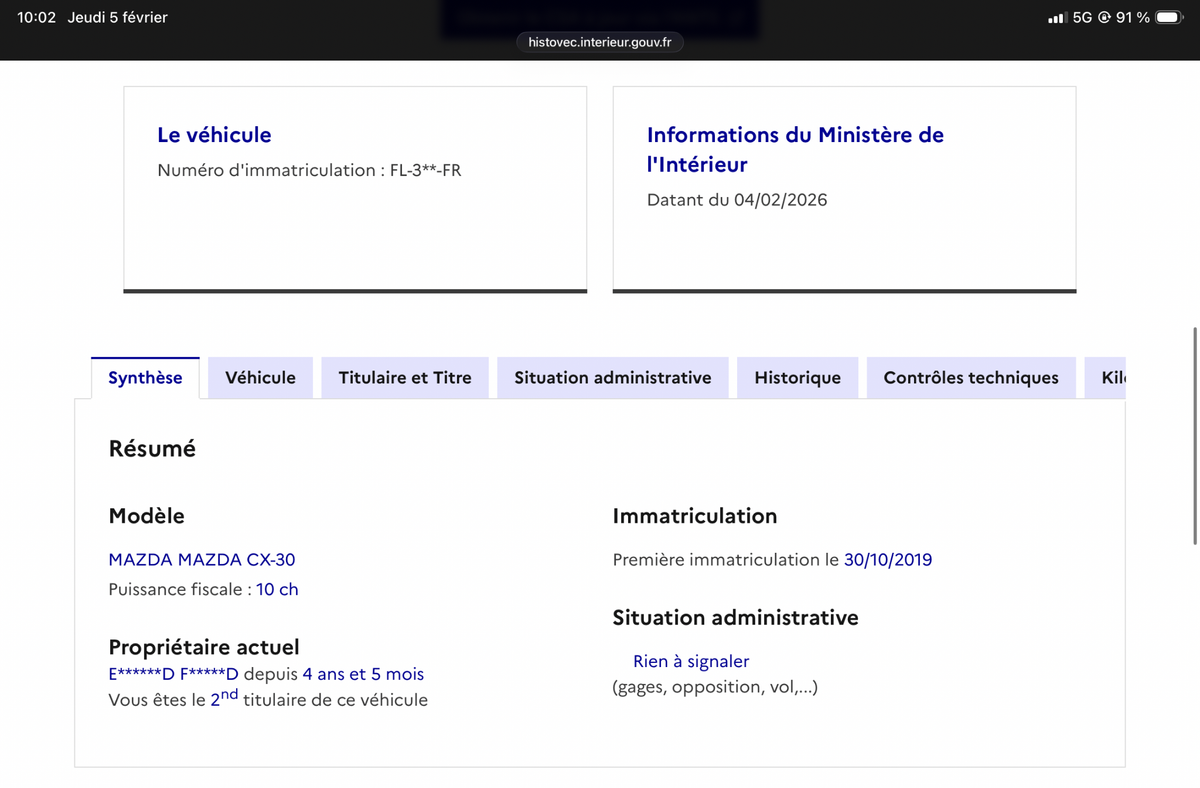Click the "Rien à signaler" status
This screenshot has height=788, width=1200.
690,661
